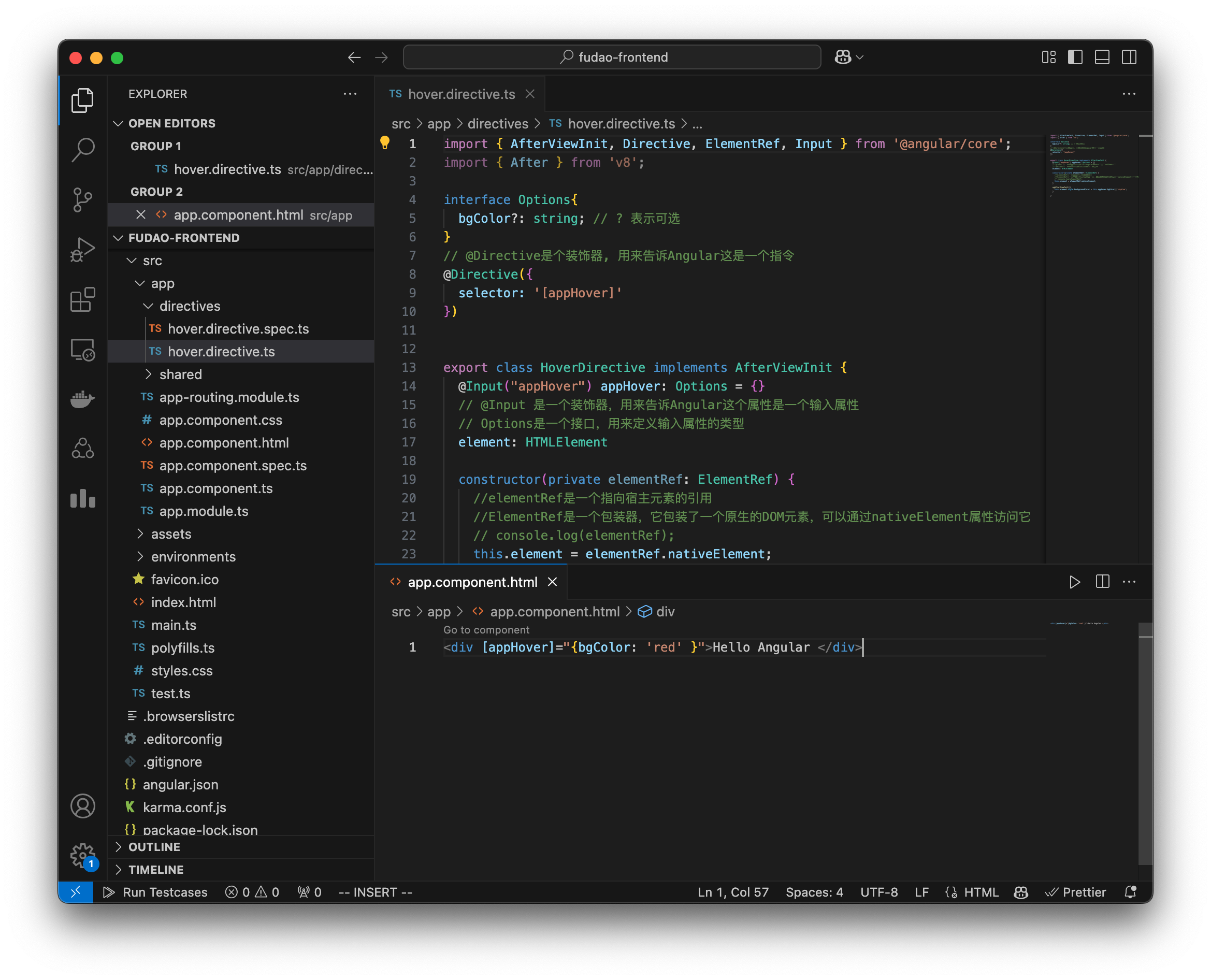1211x980 pixels.
Task: Open the Source Control view
Action: pos(83,200)
